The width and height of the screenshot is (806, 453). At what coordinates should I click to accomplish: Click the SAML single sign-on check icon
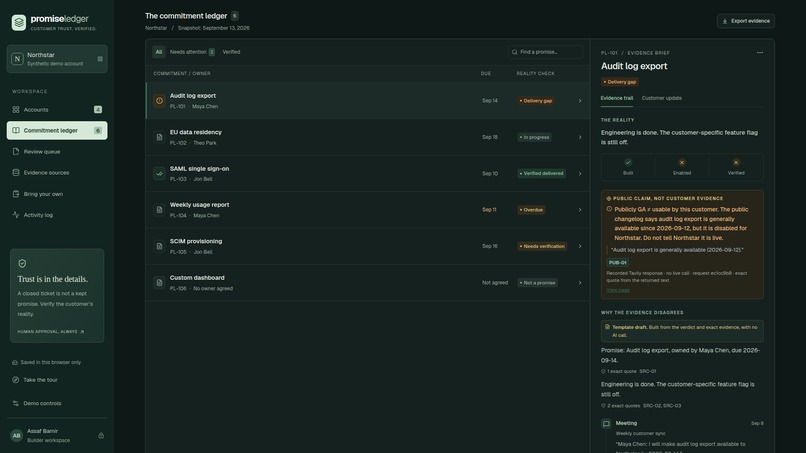pos(159,173)
